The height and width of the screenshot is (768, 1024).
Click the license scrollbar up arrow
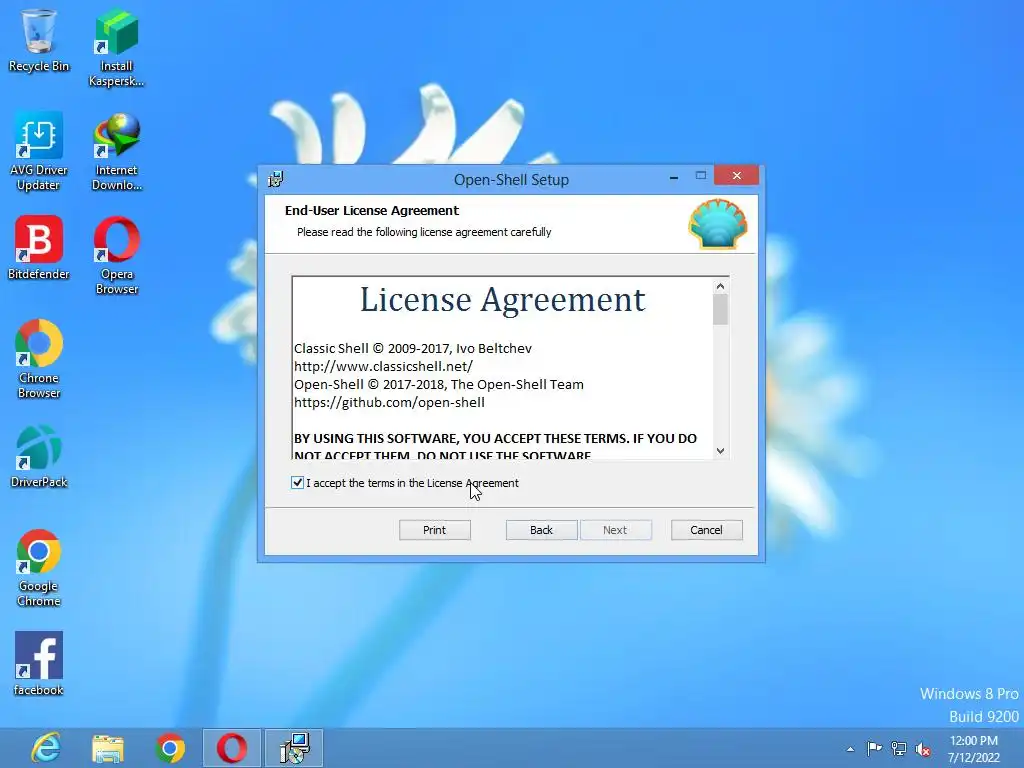tap(720, 286)
